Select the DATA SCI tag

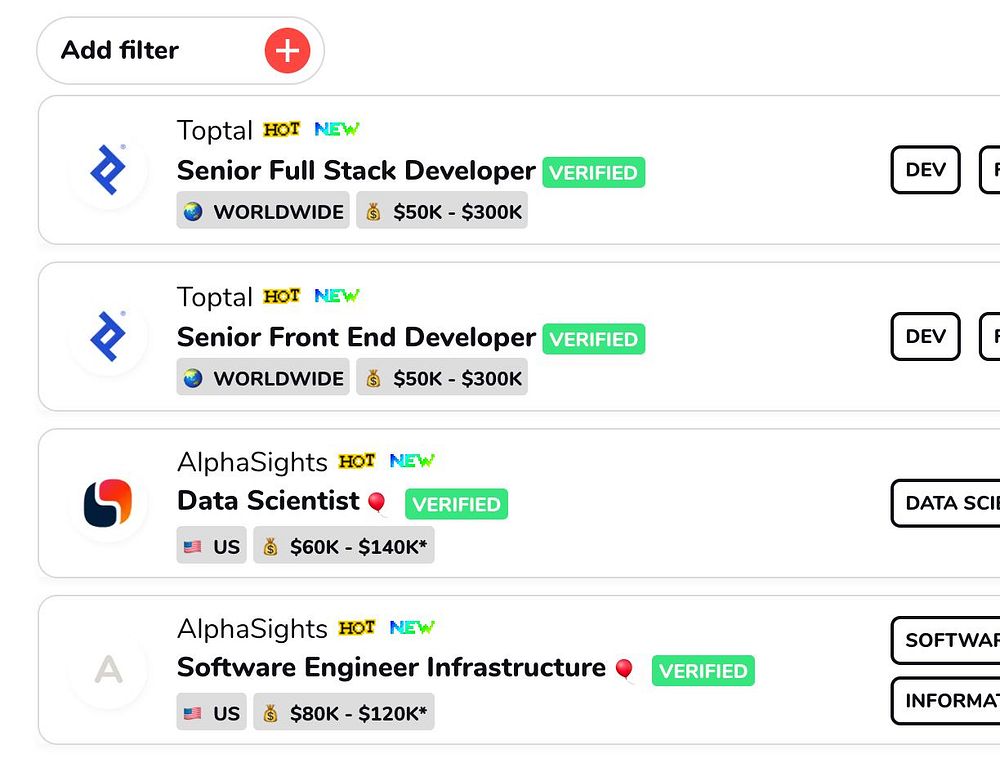tap(946, 503)
